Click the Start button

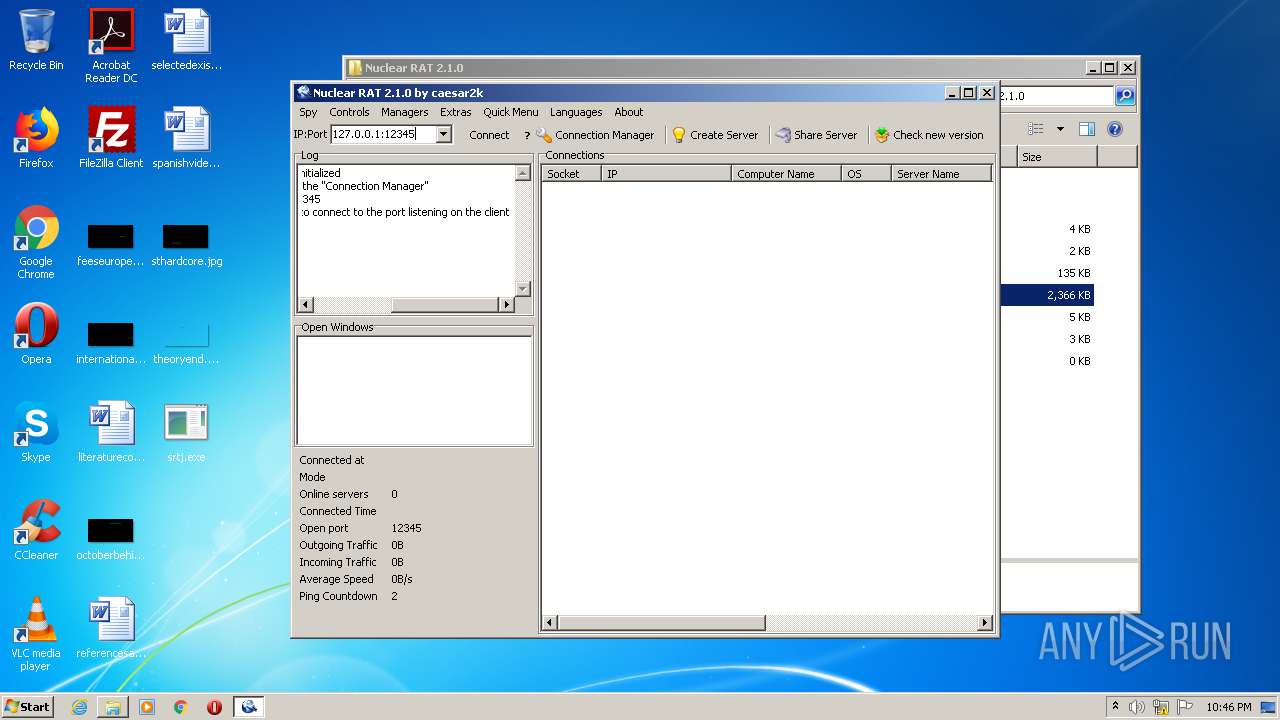28,706
